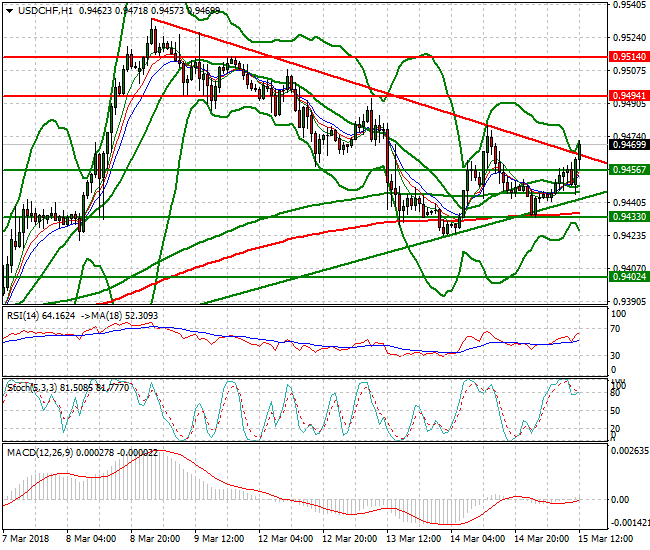The height and width of the screenshot is (550, 650).
Task: Click the 13 Mar 12:00 time label
Action: 413,539
